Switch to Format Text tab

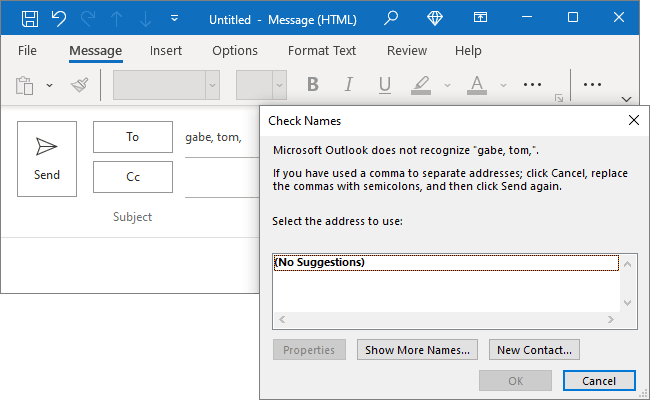click(322, 51)
